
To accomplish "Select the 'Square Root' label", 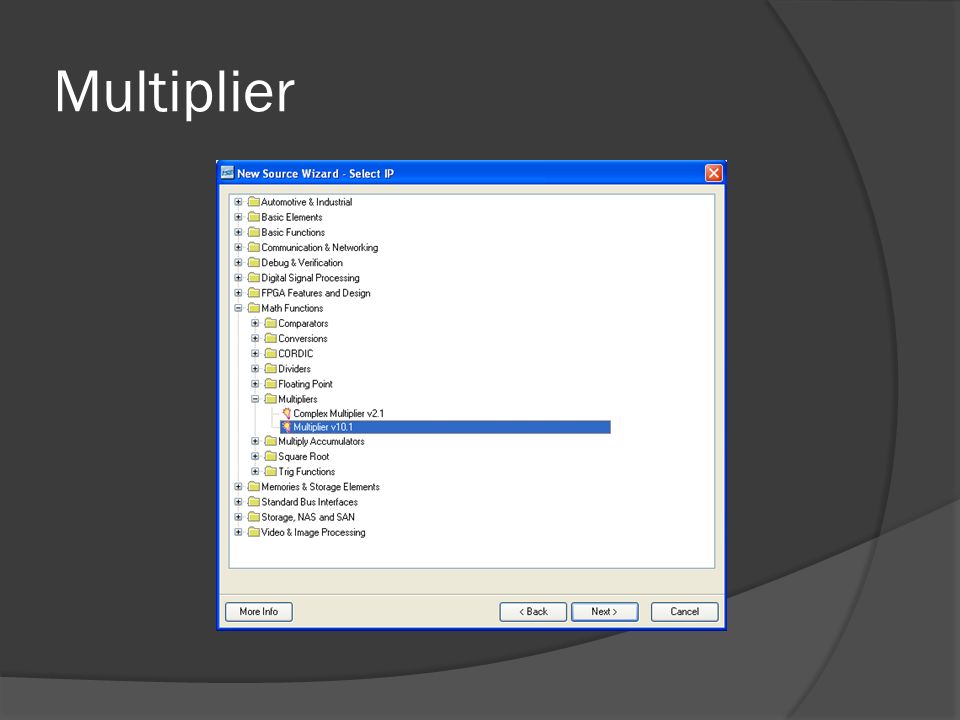I will click(304, 456).
